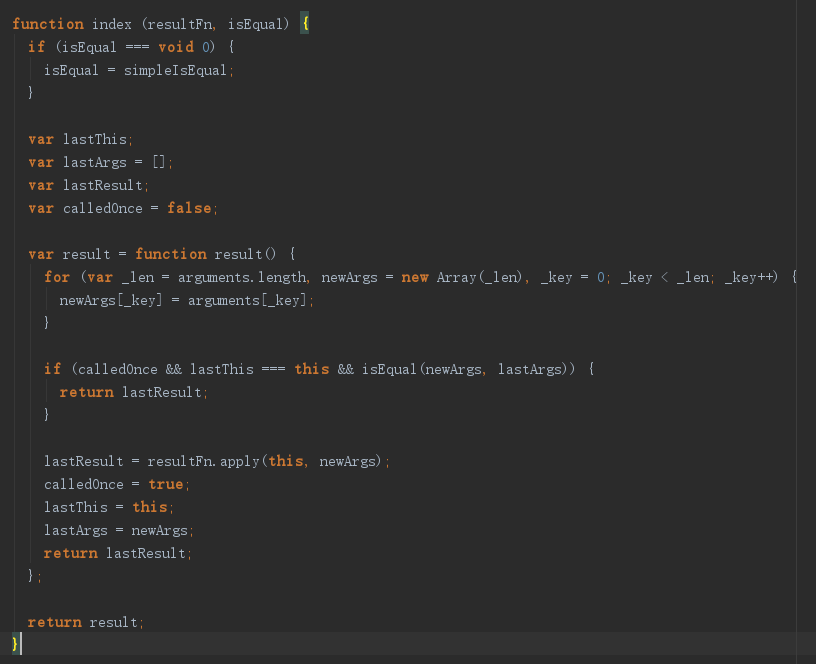Select the simpleIsEqual identifier
This screenshot has height=664, width=816.
(176, 70)
